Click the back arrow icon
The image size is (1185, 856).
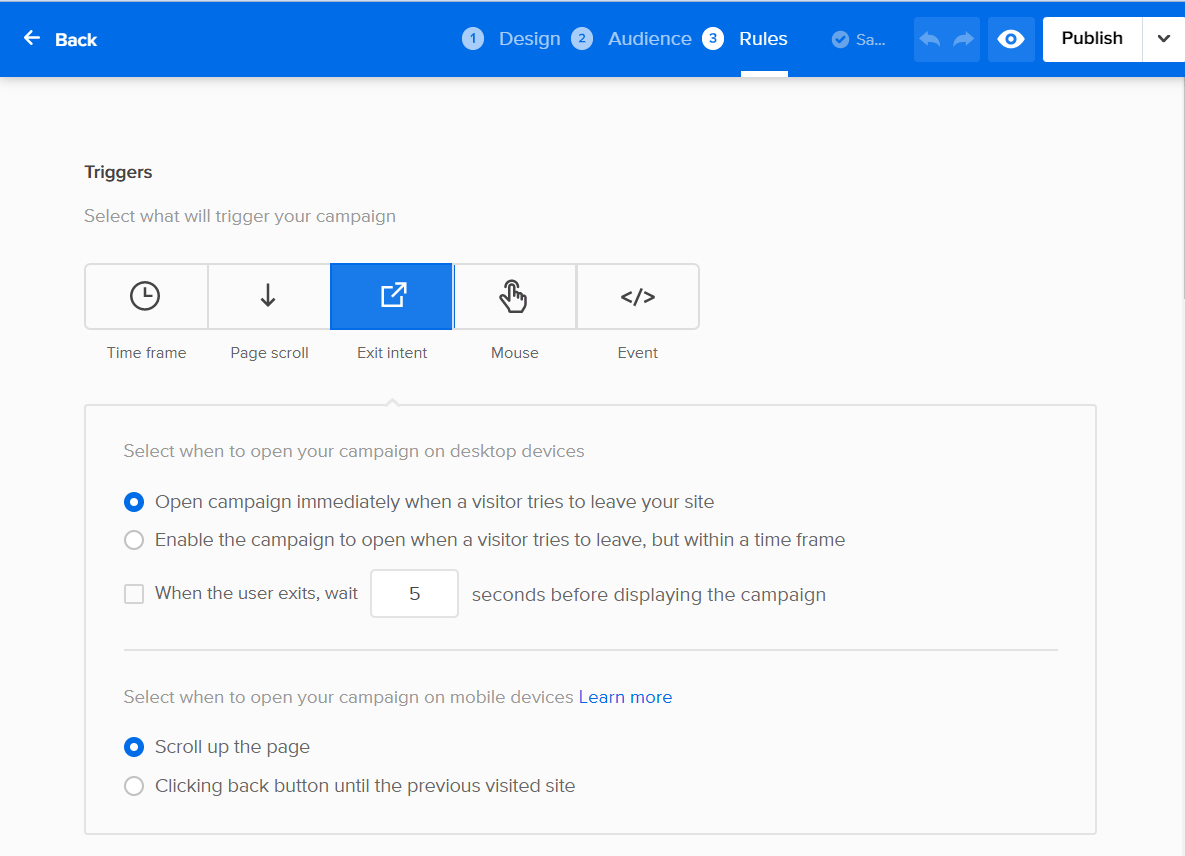32,38
